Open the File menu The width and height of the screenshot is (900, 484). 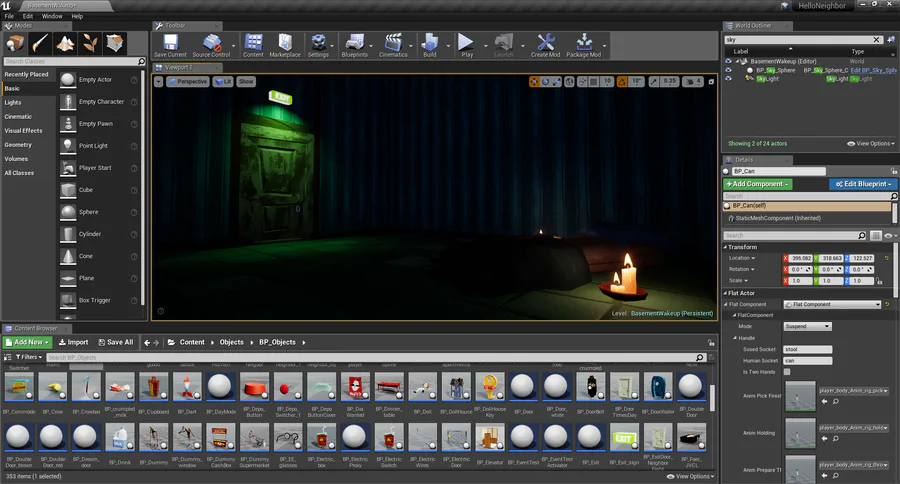tap(9, 16)
